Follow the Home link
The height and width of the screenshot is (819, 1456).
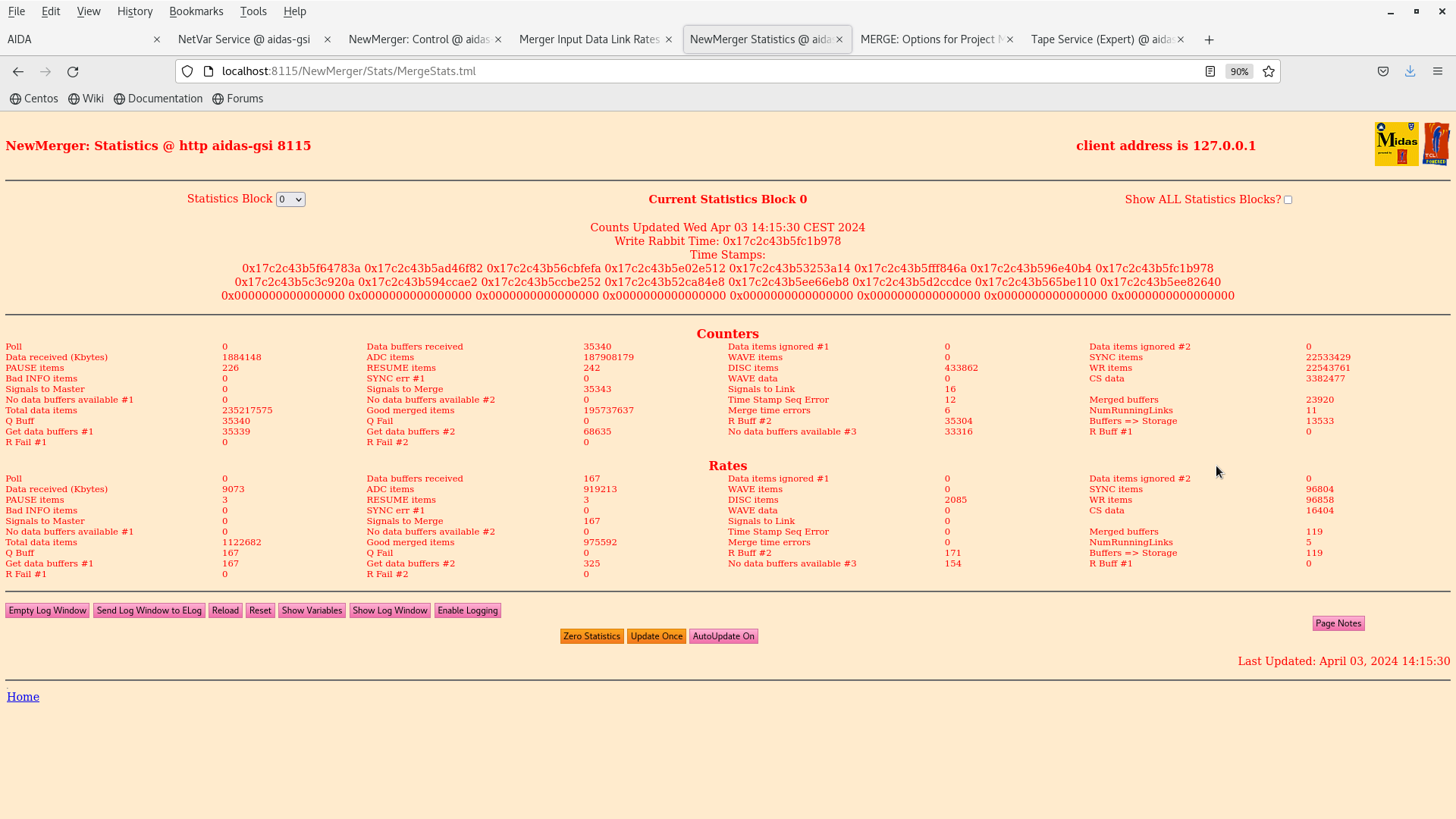click(23, 697)
